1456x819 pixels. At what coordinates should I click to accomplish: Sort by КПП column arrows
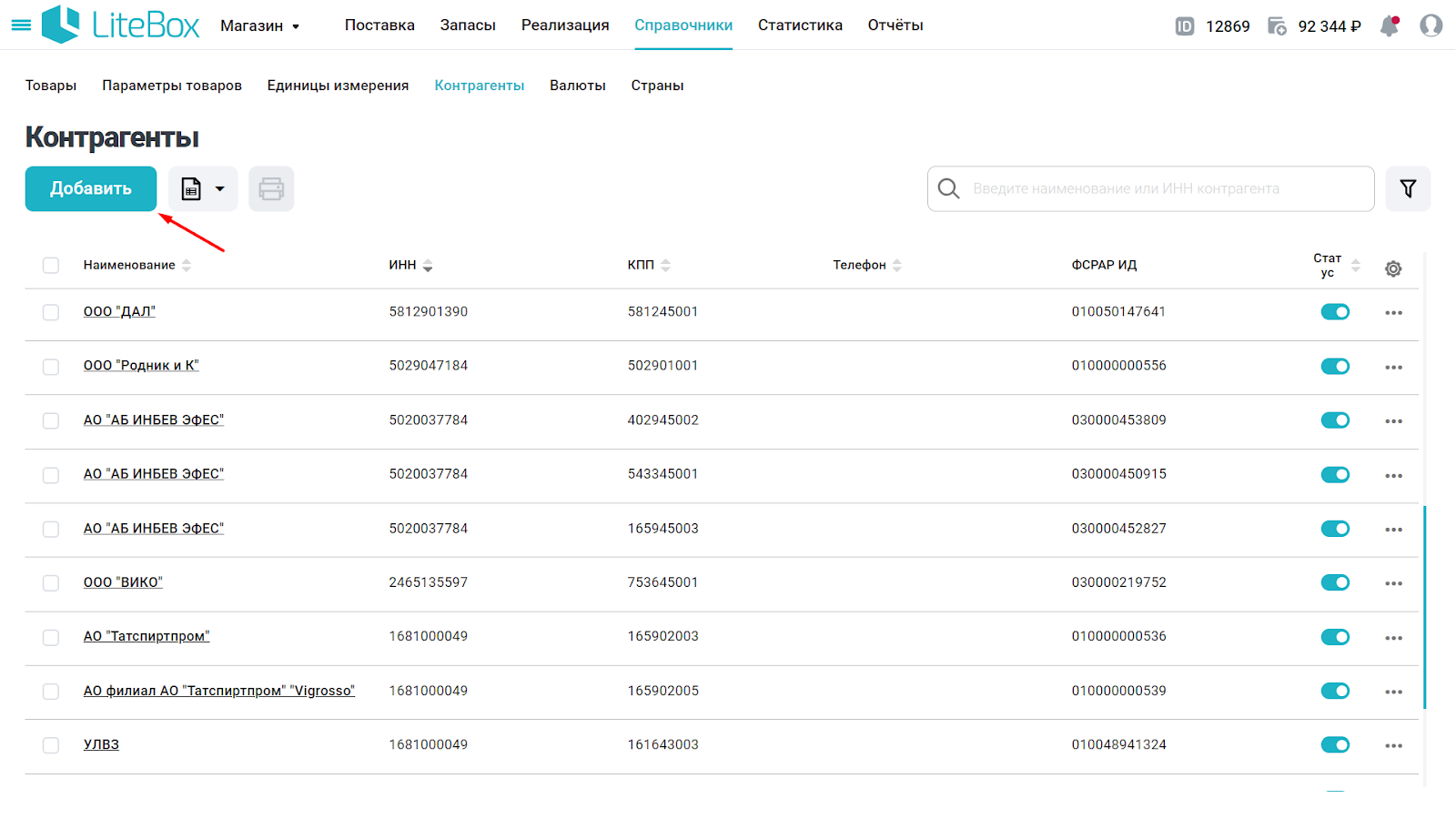point(665,266)
